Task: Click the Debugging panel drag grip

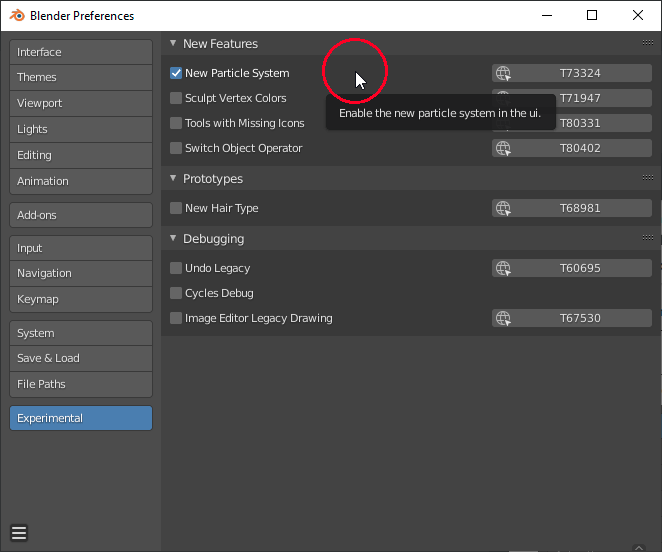Action: point(648,238)
